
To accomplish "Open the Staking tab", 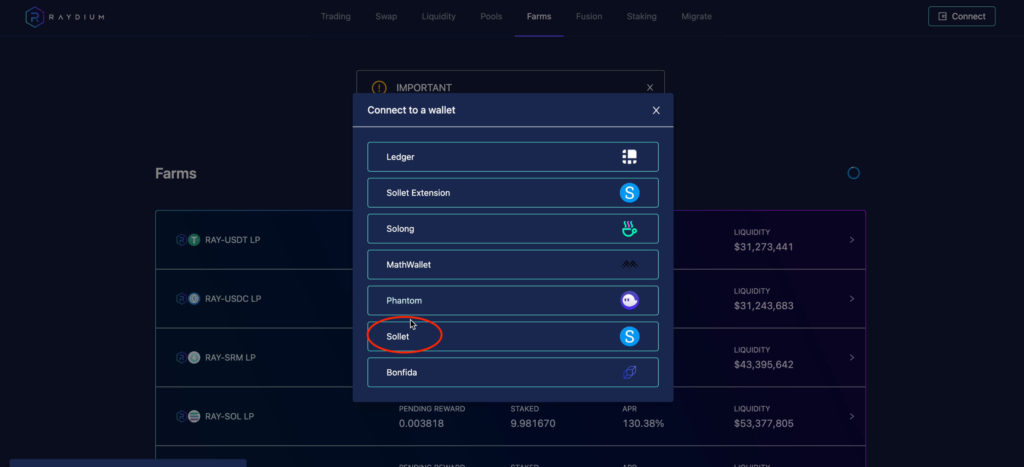I will tap(641, 16).
